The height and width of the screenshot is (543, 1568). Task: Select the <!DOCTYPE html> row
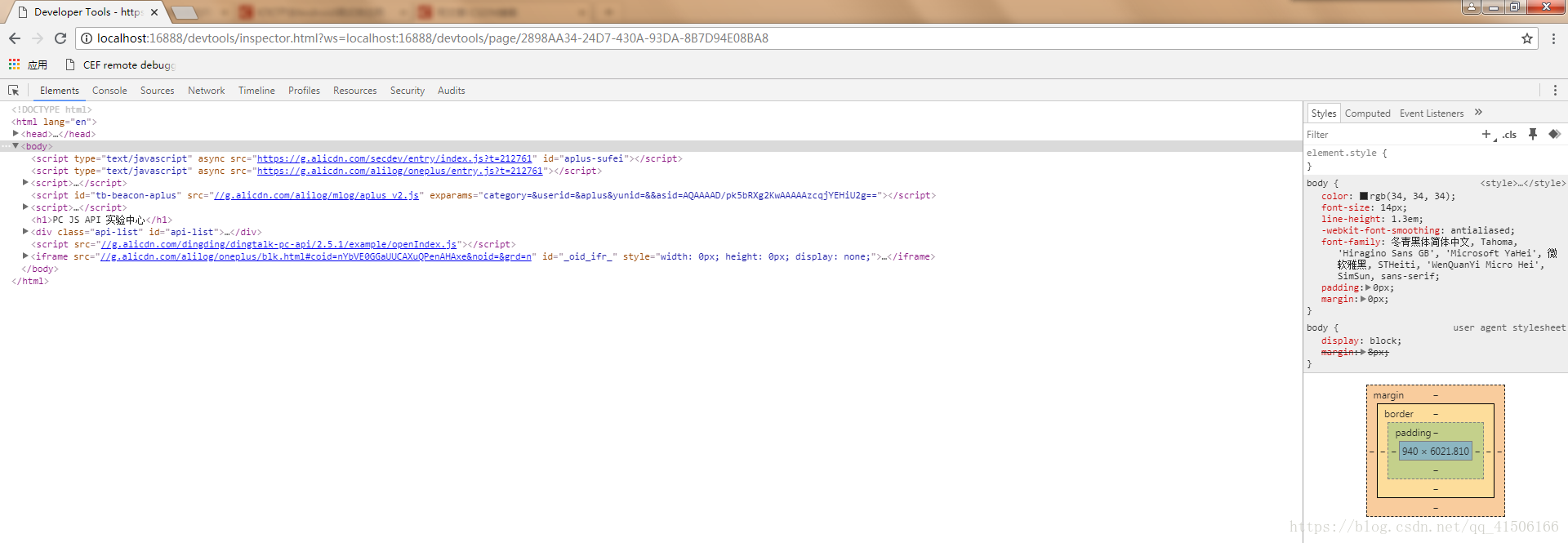[x=51, y=109]
